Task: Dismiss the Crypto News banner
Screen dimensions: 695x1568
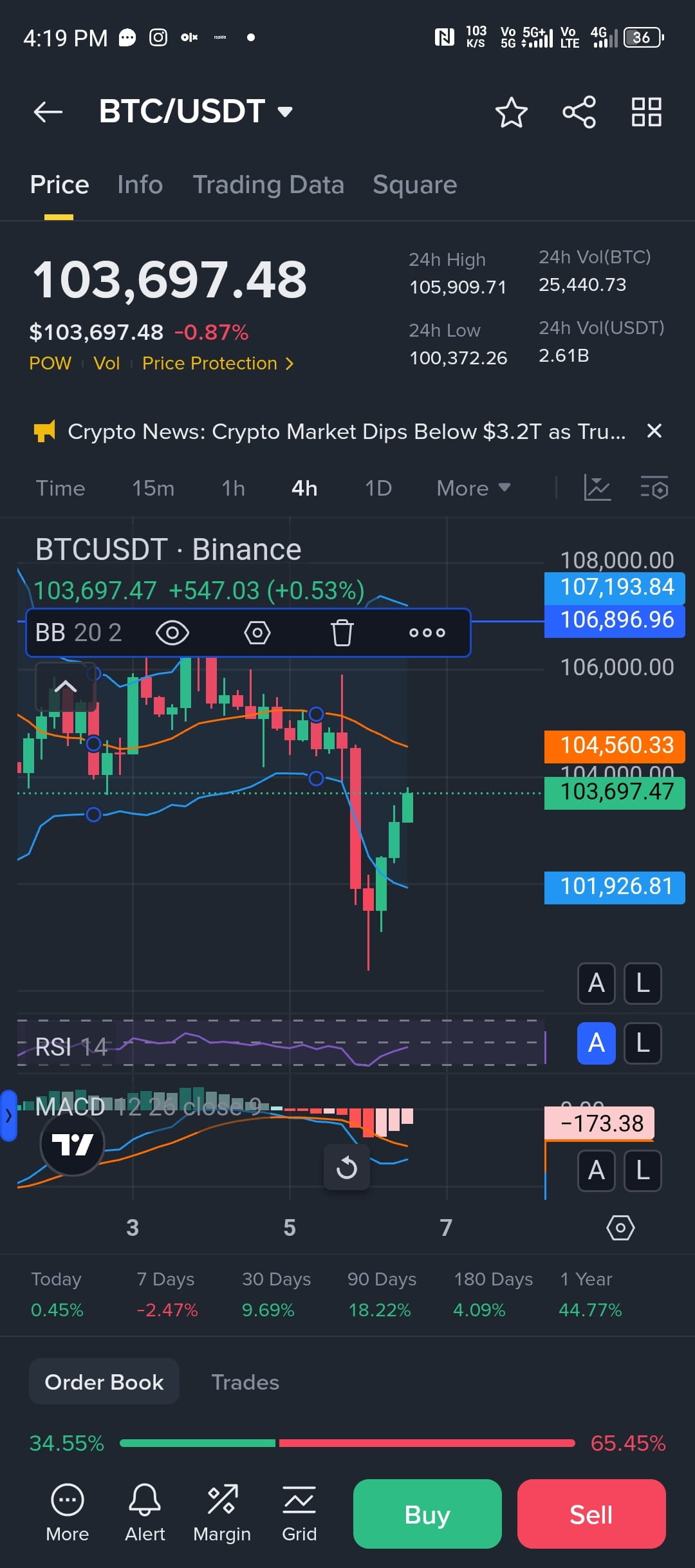Action: (654, 431)
